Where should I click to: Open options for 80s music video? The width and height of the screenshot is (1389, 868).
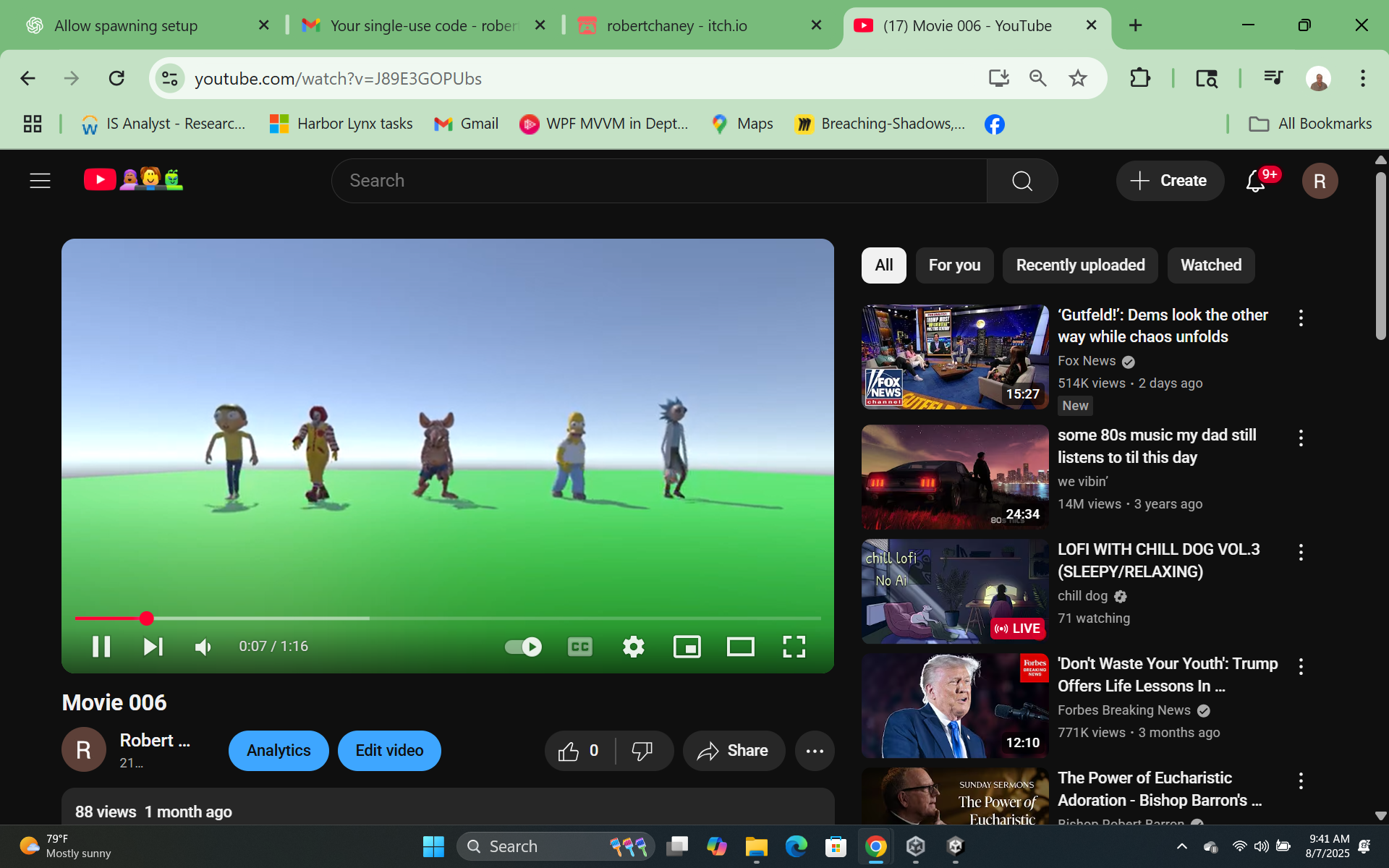[x=1301, y=438]
